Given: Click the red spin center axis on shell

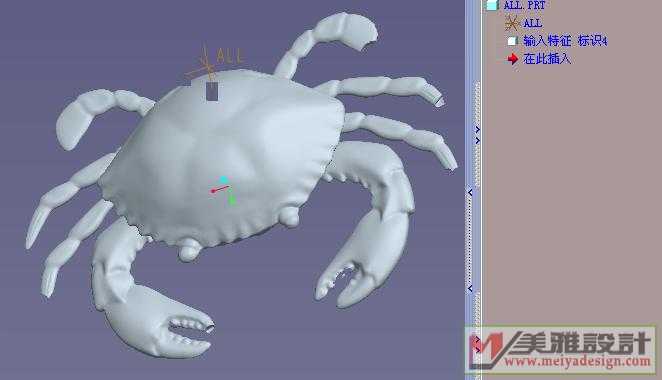Looking at the screenshot, I should click(220, 189).
